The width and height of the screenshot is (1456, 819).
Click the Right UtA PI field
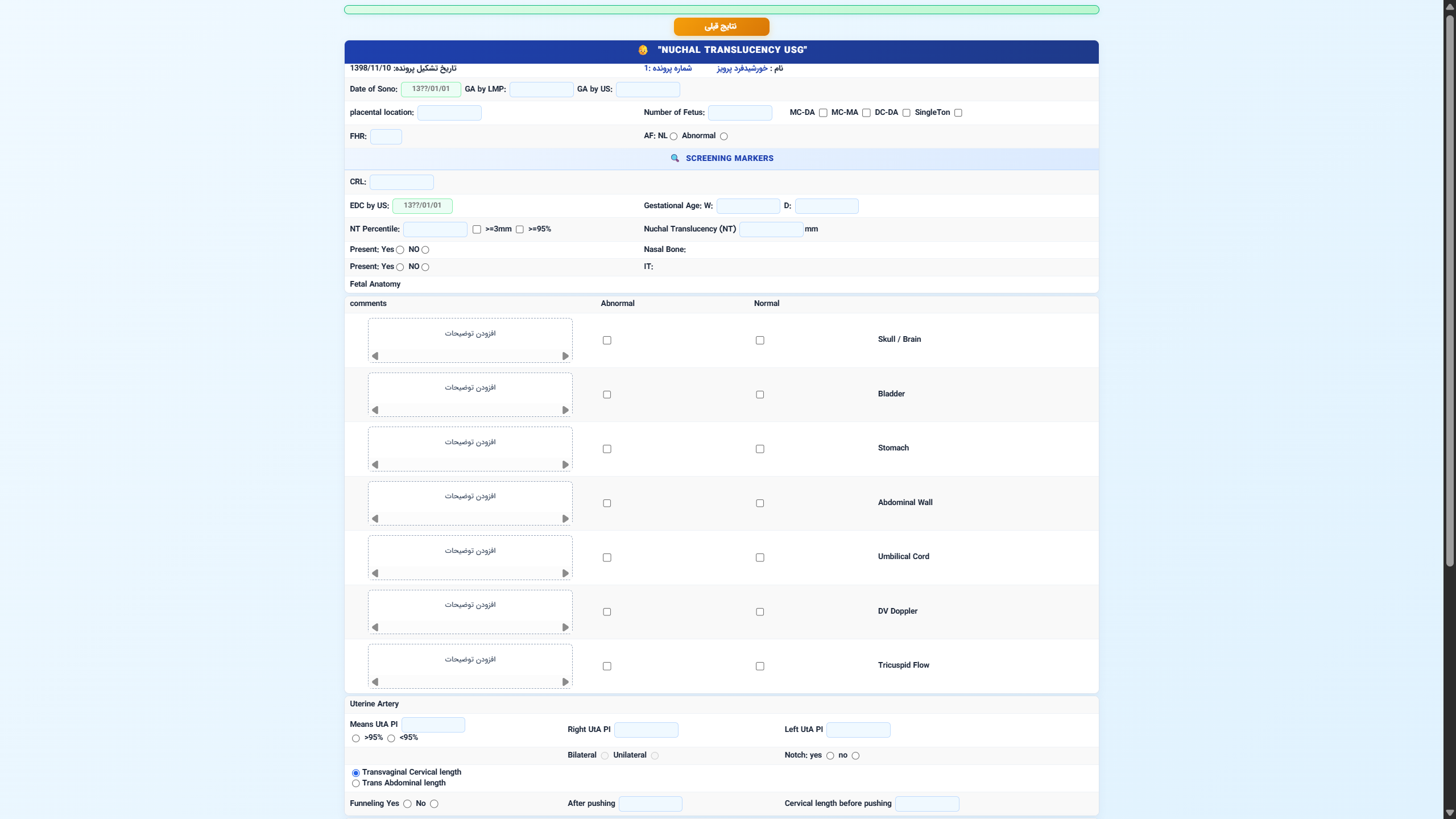point(646,730)
